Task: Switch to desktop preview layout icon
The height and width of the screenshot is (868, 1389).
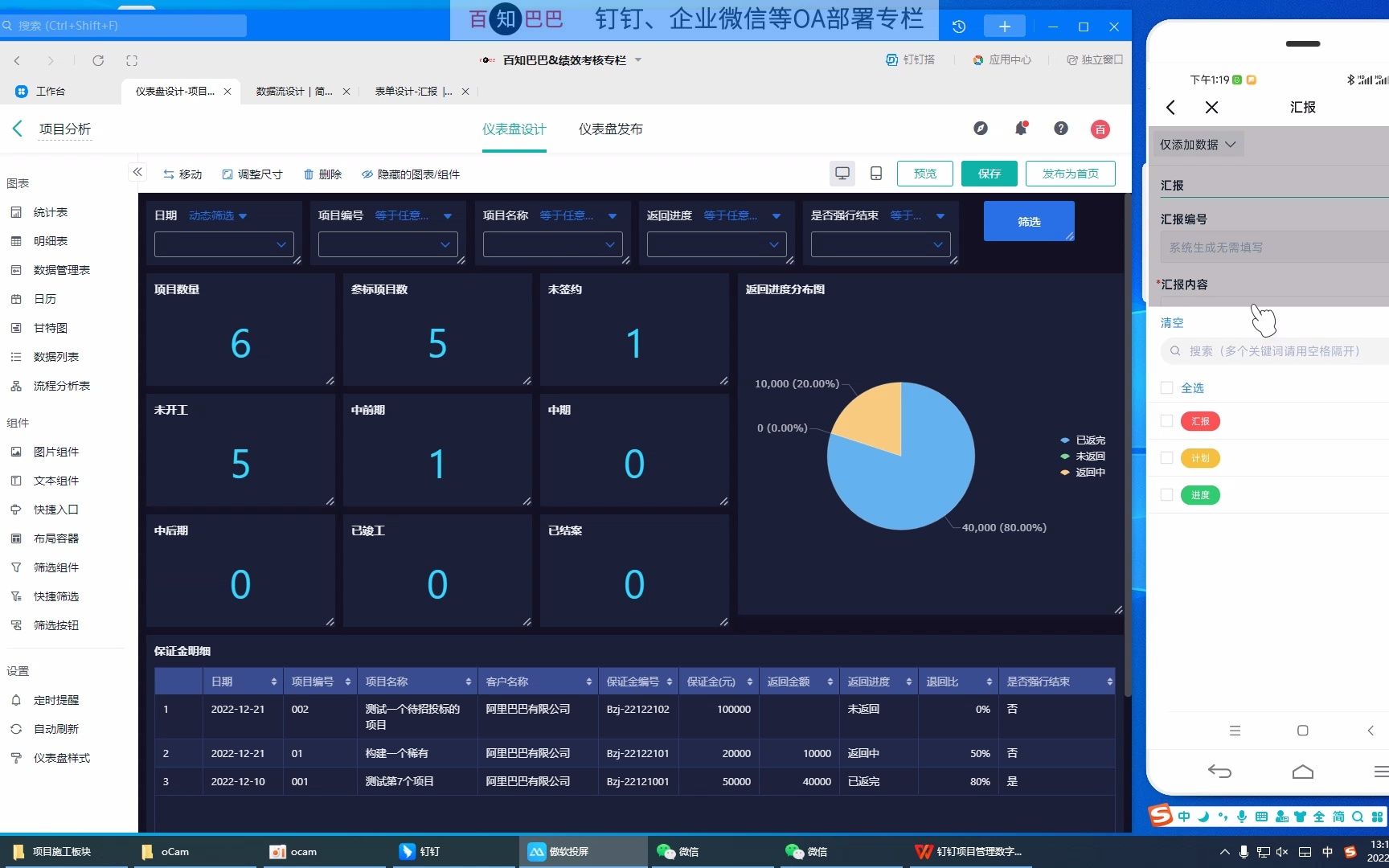Action: (x=842, y=174)
